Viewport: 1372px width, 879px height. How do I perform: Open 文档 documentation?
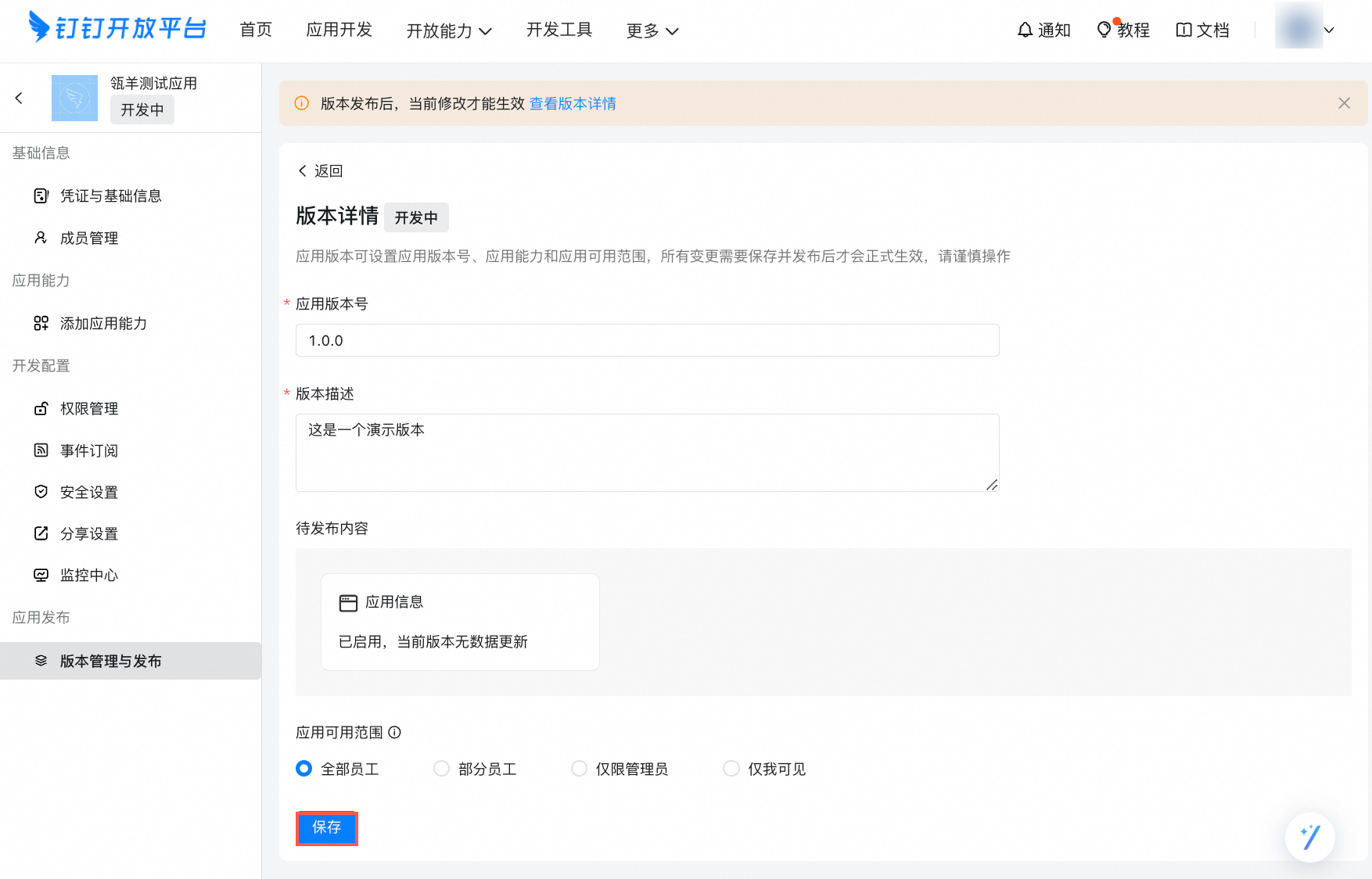pos(1203,30)
